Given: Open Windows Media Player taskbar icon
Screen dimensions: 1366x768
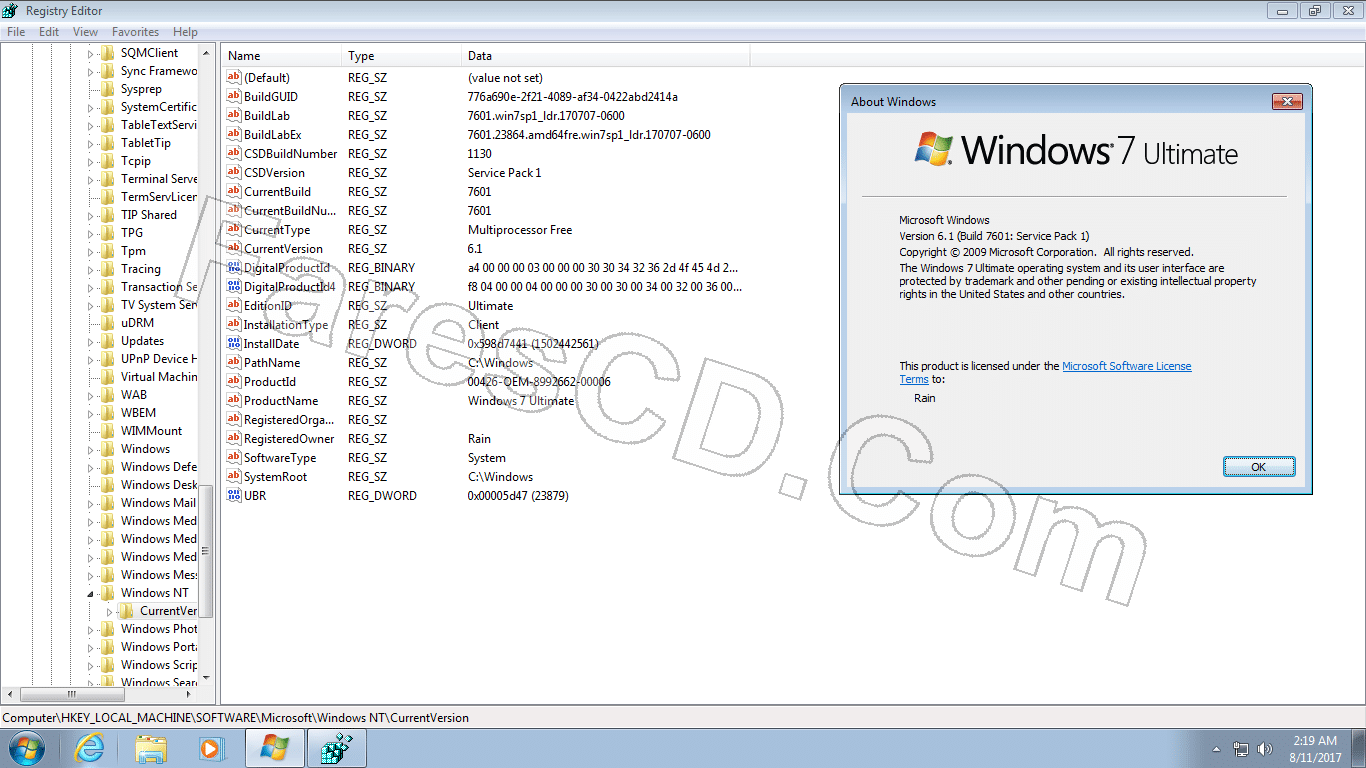Looking at the screenshot, I should coord(210,748).
